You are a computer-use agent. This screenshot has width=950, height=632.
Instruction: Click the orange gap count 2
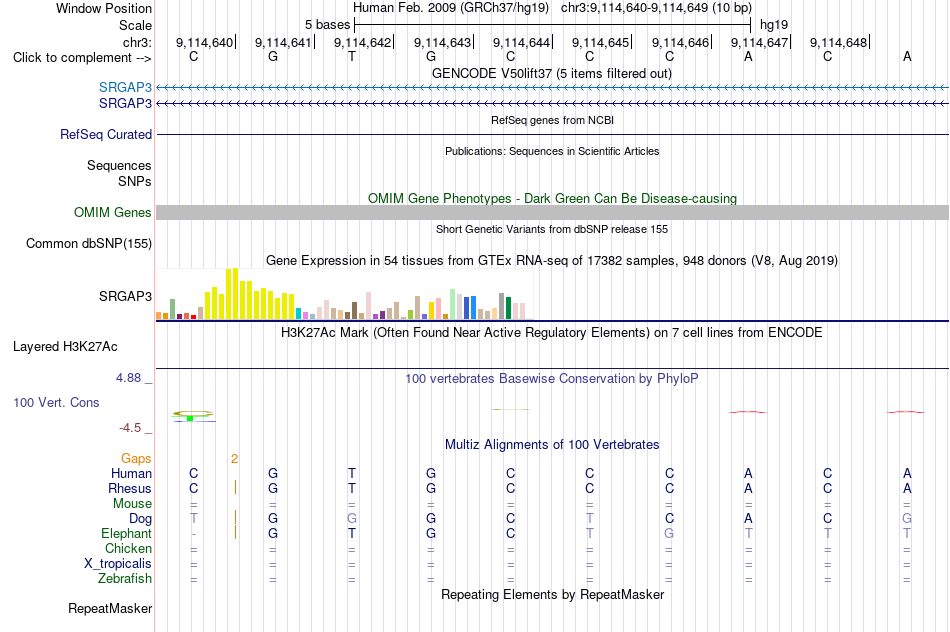(x=234, y=459)
